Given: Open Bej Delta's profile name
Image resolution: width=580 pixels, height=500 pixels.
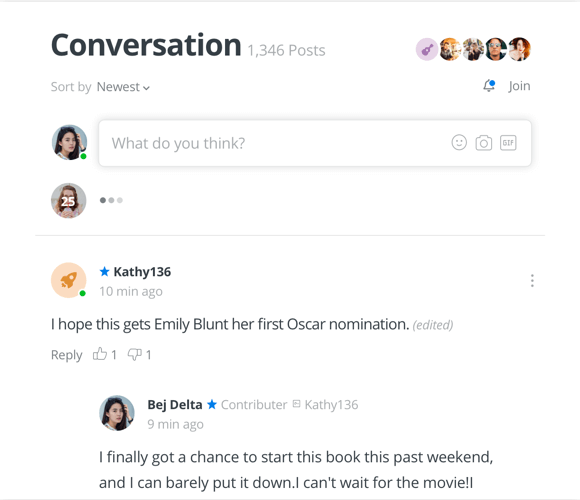Looking at the screenshot, I should click(x=175, y=405).
